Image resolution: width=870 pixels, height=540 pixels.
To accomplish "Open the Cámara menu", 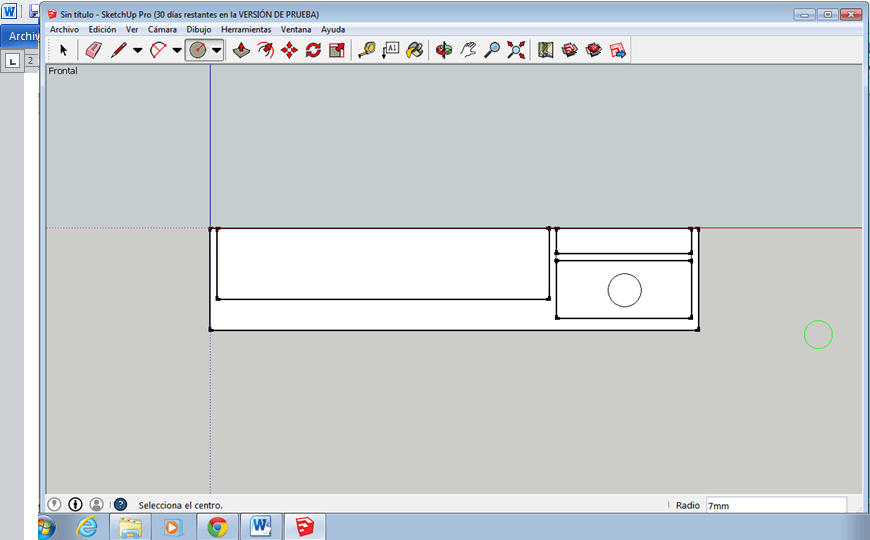I will coord(162,29).
